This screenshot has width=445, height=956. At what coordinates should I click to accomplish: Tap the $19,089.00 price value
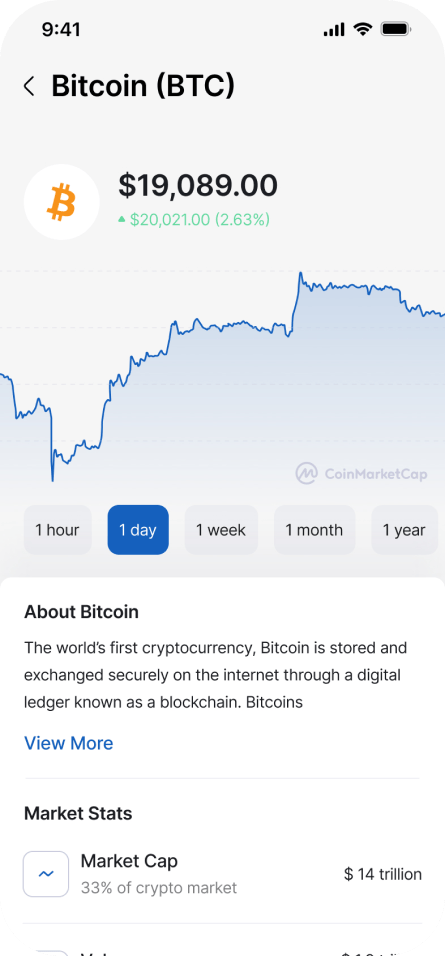(x=198, y=185)
